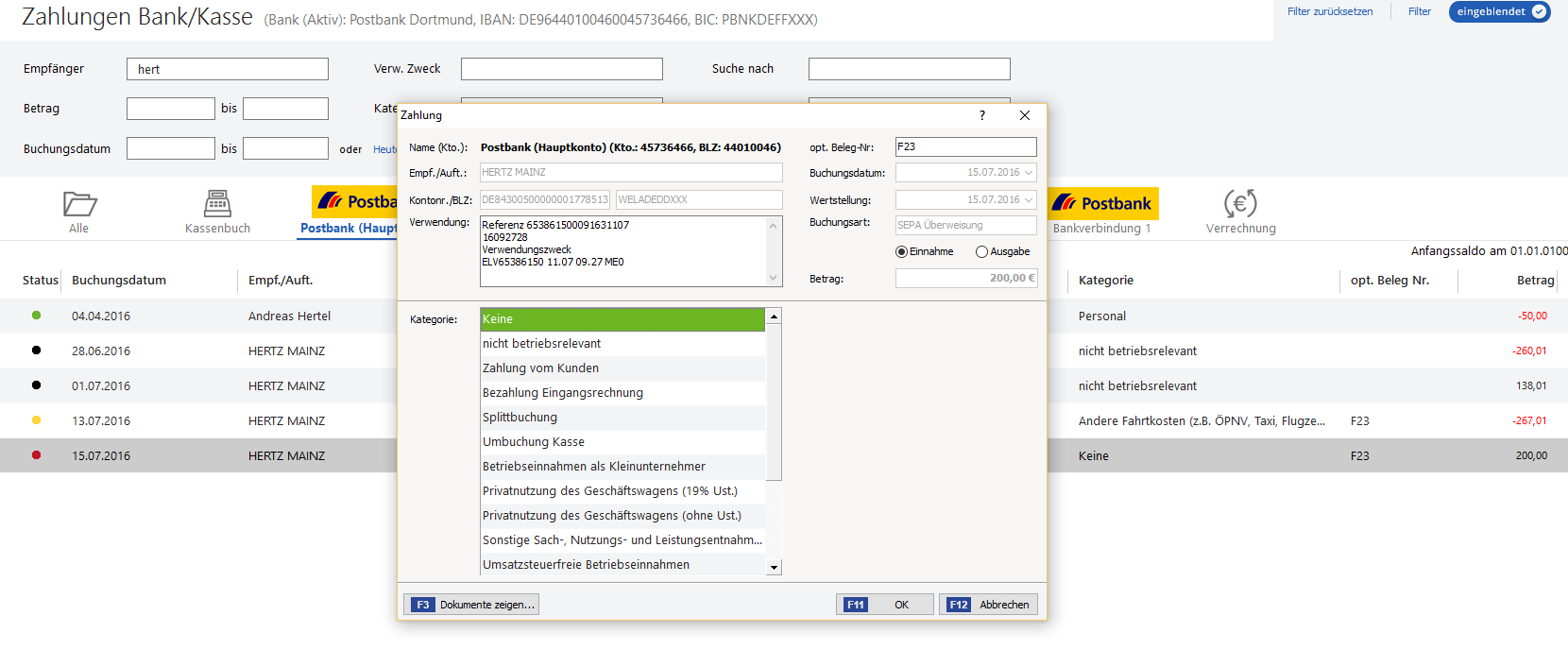Select category nicht betriebsrelevant in the list
Image resolution: width=1568 pixels, height=650 pixels.
pos(622,344)
